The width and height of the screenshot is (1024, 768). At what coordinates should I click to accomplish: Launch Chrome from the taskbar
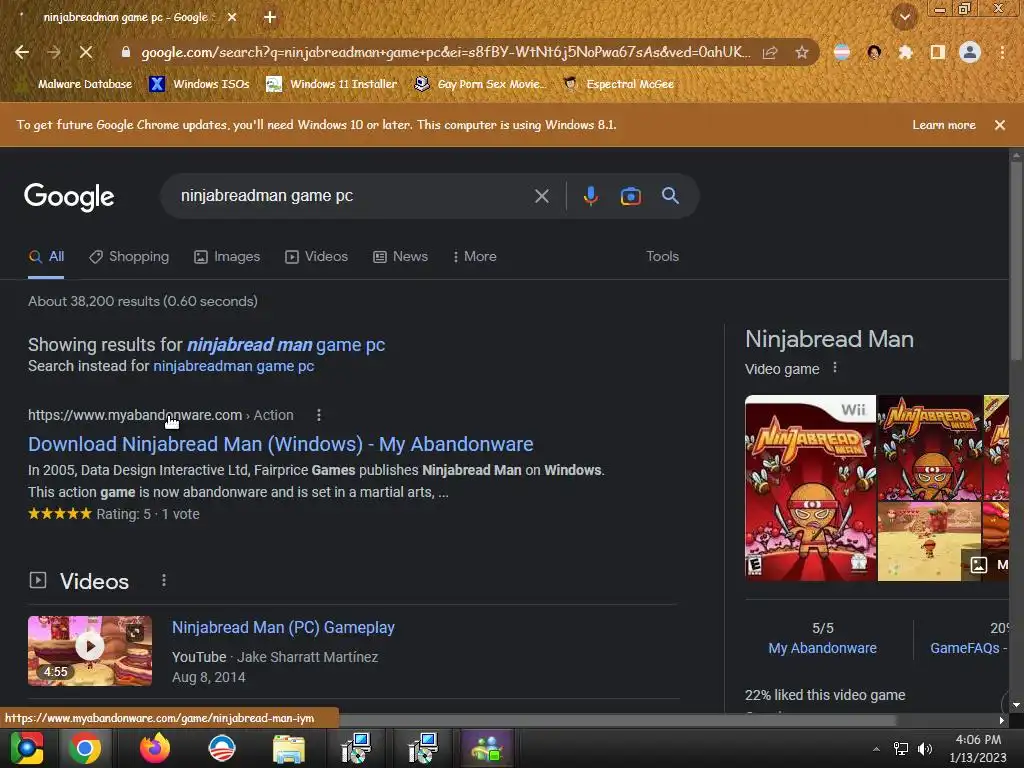click(x=86, y=748)
